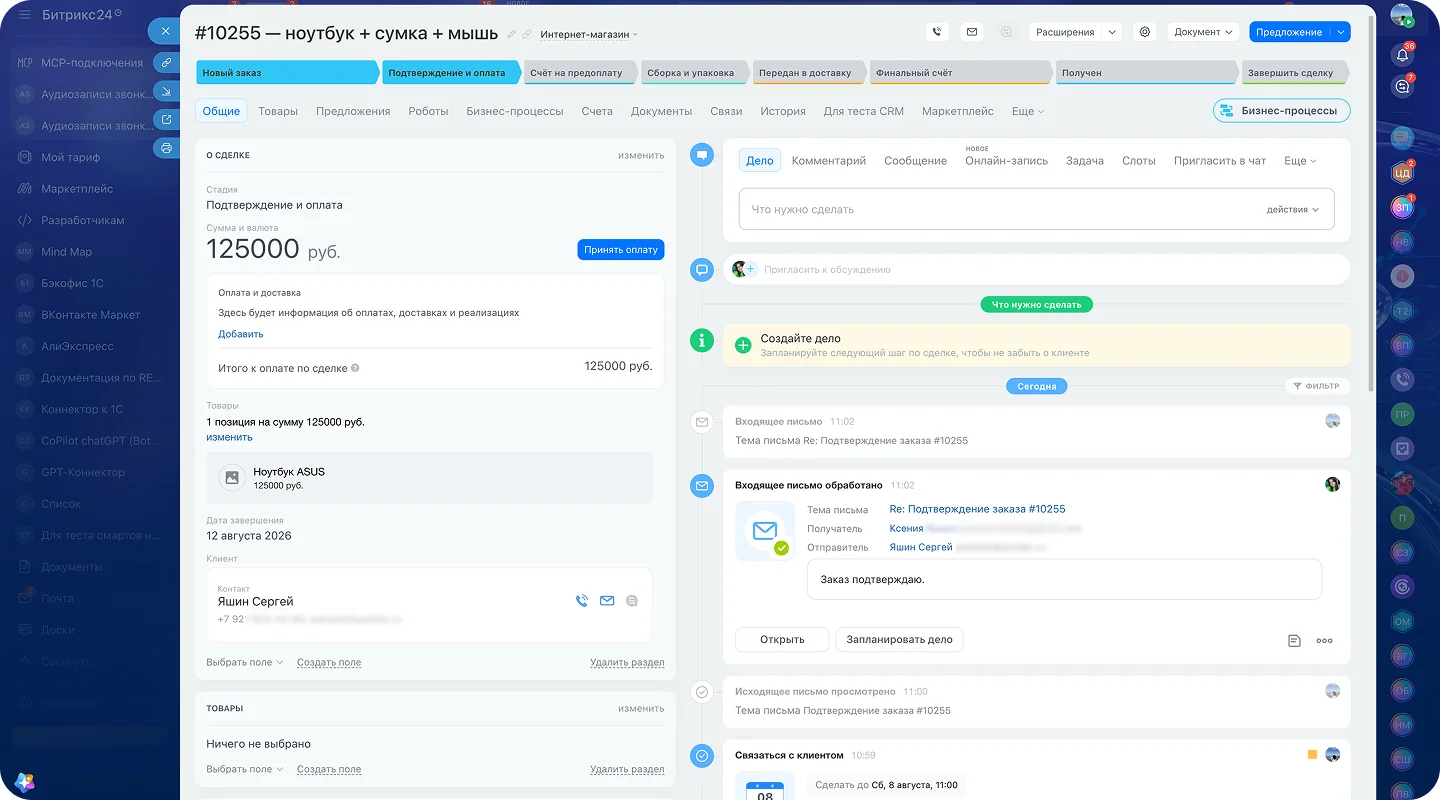Expand the Интернет-магазин funnel dropdown
Image resolution: width=1440 pixels, height=800 pixels.
[589, 34]
